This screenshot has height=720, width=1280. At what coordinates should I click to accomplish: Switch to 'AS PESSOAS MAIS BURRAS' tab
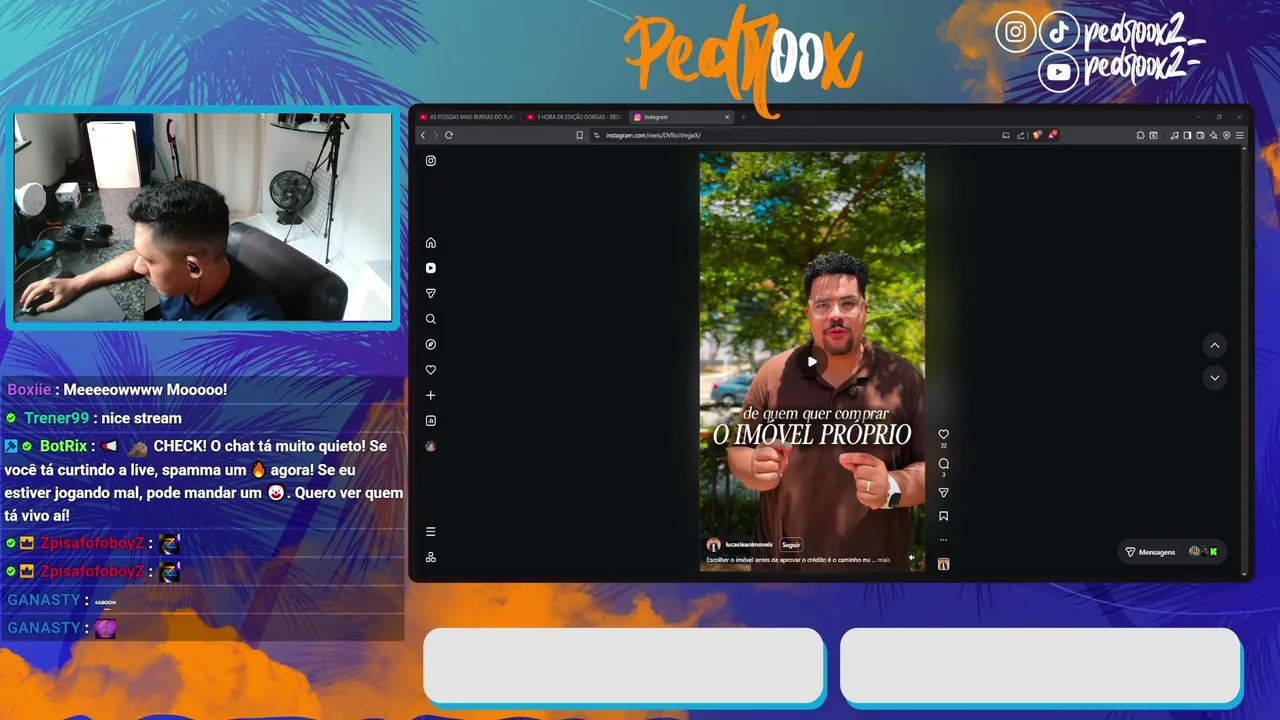coord(467,117)
